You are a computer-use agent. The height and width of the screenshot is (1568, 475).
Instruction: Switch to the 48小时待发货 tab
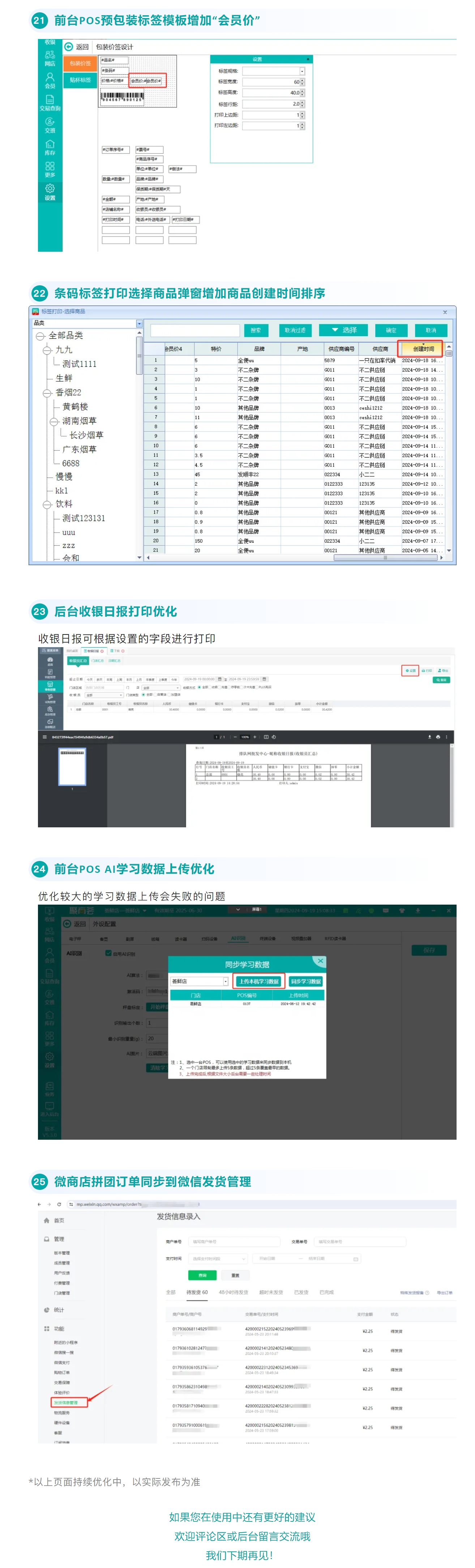(x=233, y=1292)
